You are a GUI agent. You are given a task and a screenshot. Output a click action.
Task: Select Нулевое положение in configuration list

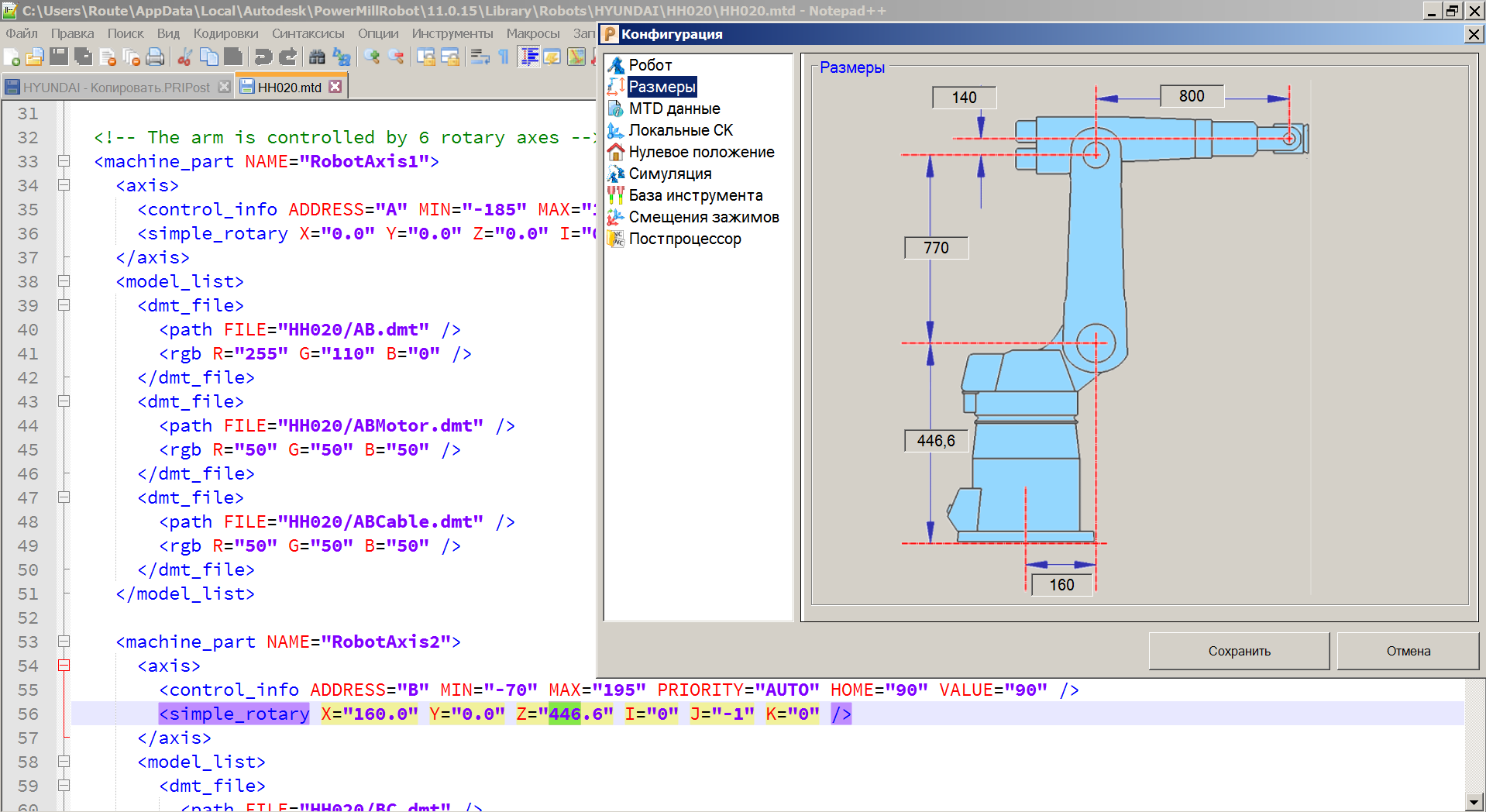click(701, 152)
